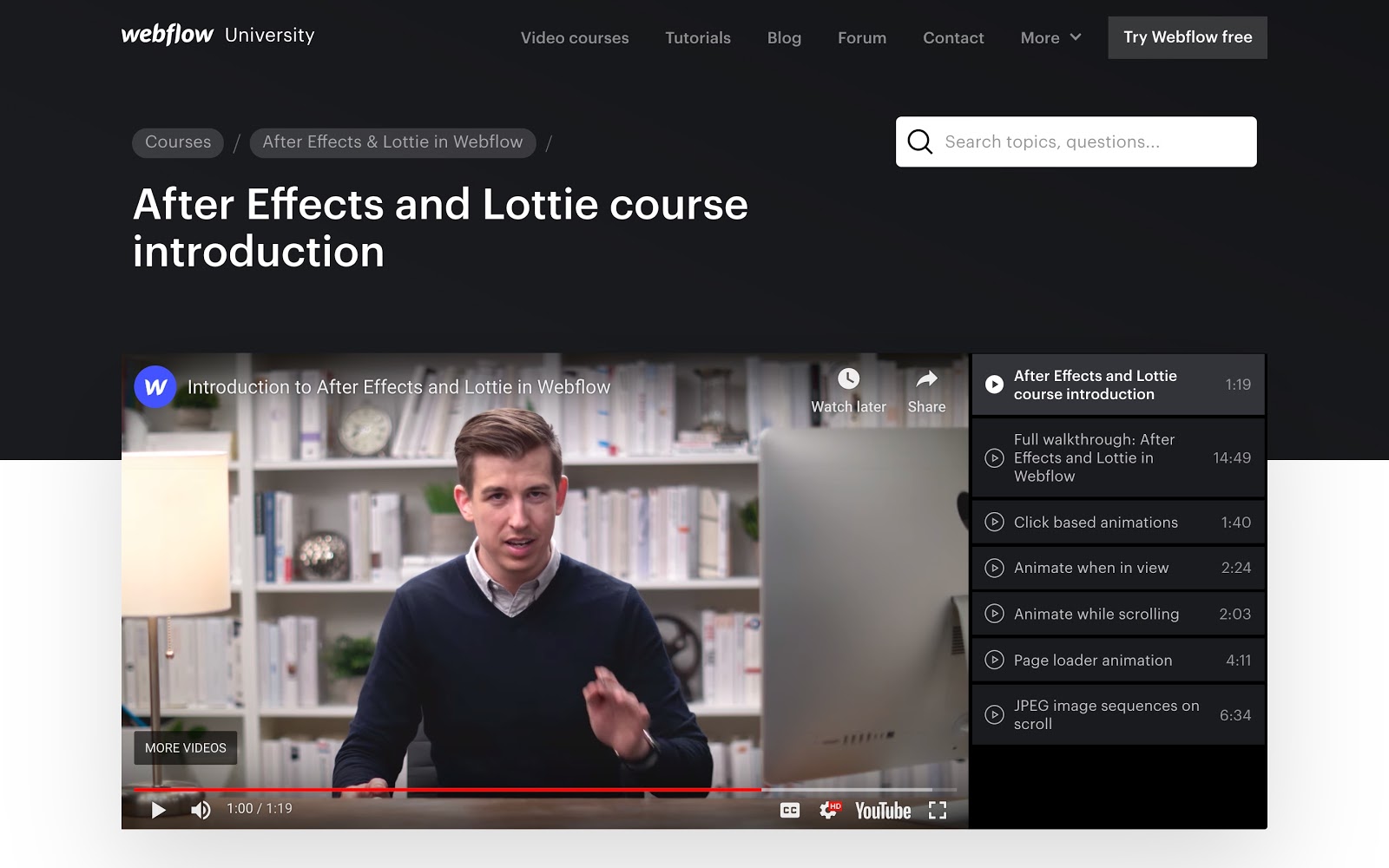Open the Forum link in navigation
Screen dimensions: 1389x868
click(x=862, y=37)
